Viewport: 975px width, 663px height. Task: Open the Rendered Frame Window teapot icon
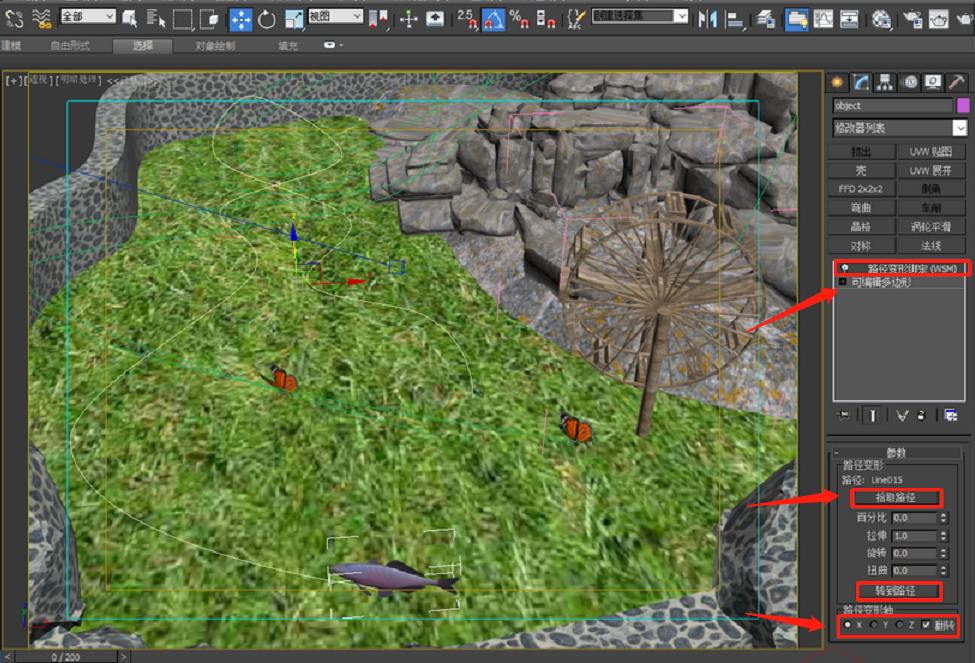938,19
